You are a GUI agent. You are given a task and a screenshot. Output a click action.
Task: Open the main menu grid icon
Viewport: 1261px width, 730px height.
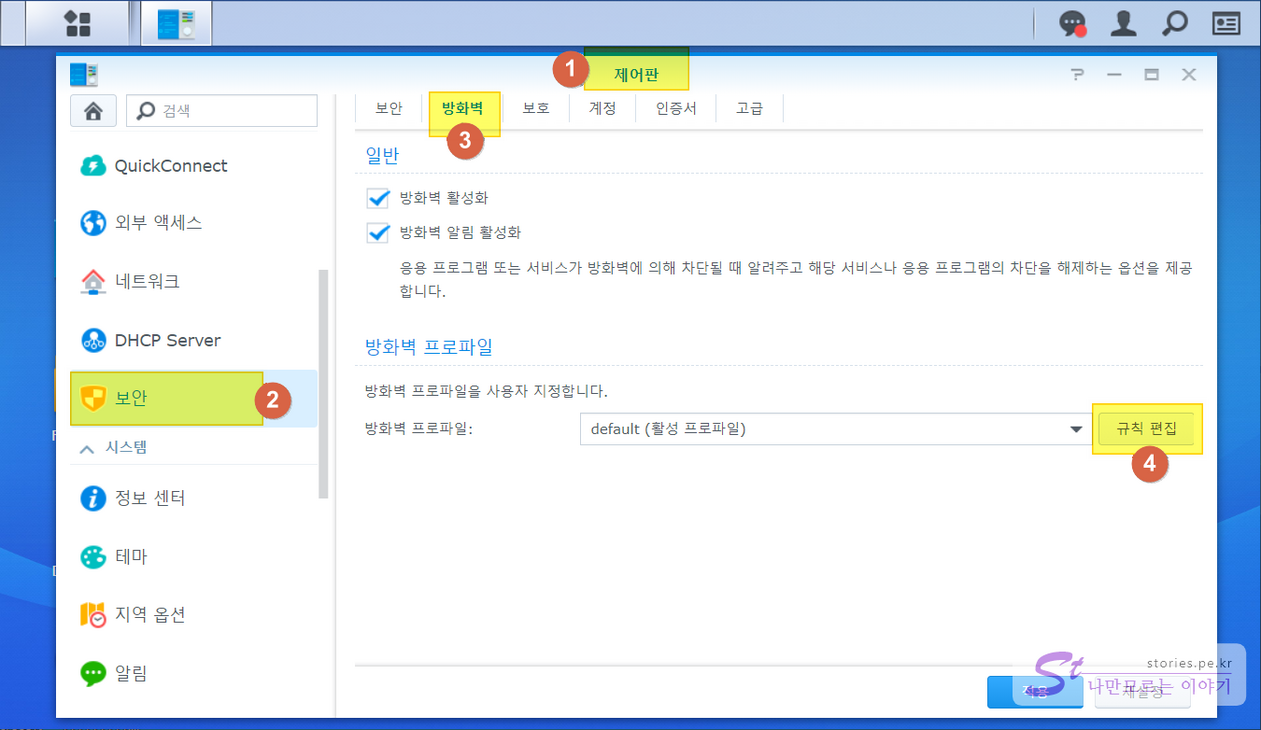(77, 23)
